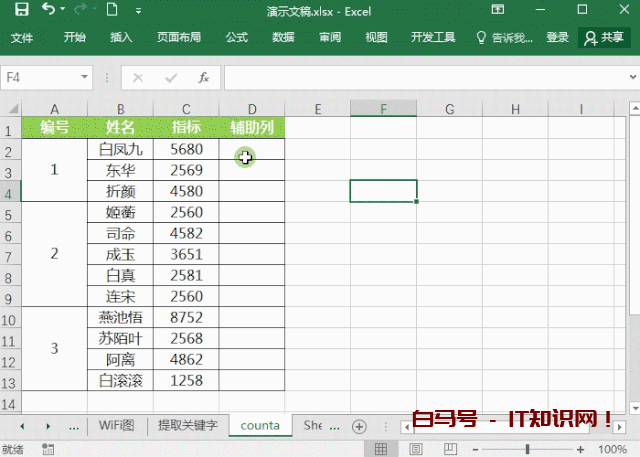Image resolution: width=640 pixels, height=457 pixels.
Task: Click the New blank document icon
Action: 112,10
